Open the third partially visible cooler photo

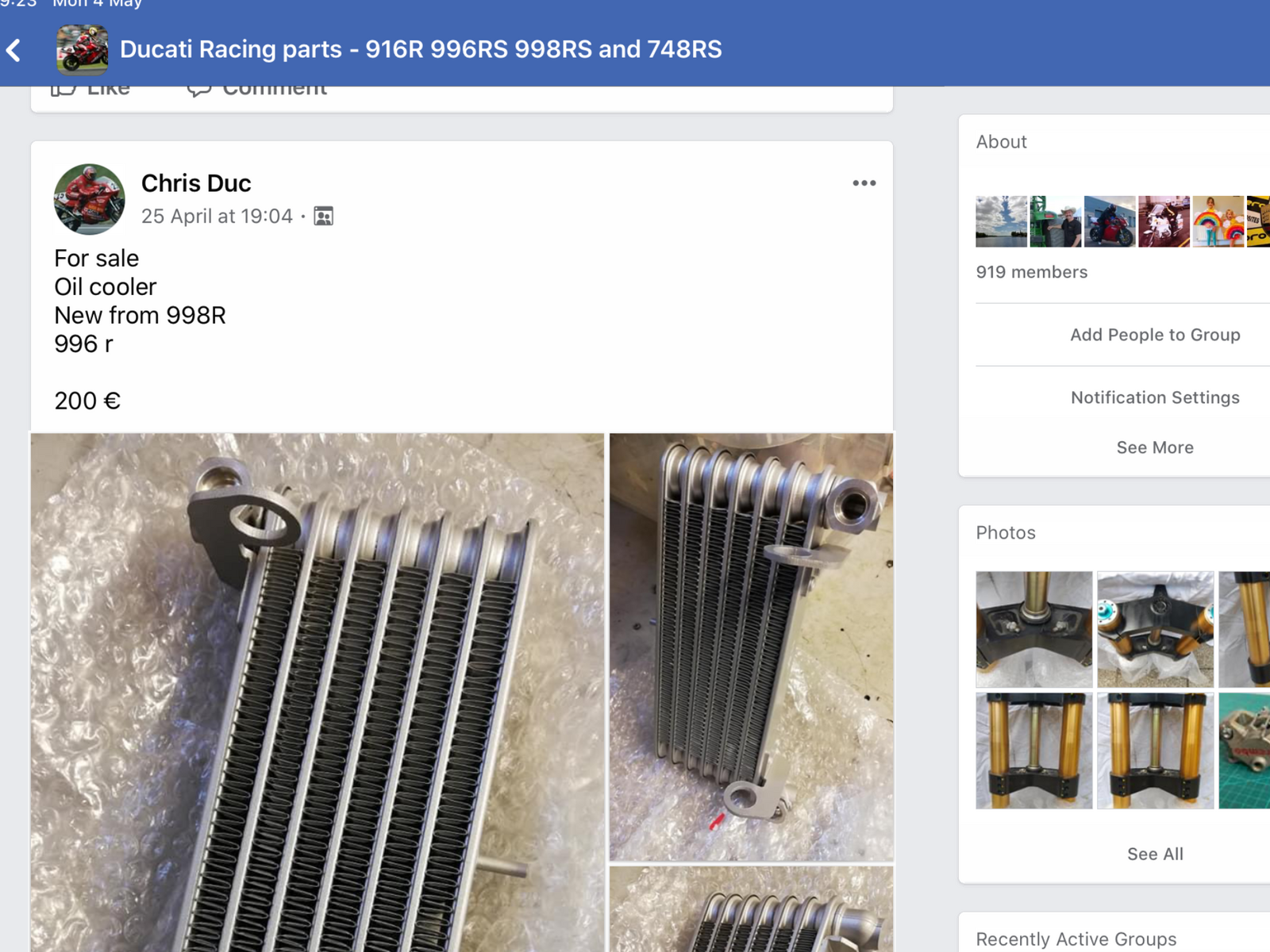(x=751, y=909)
